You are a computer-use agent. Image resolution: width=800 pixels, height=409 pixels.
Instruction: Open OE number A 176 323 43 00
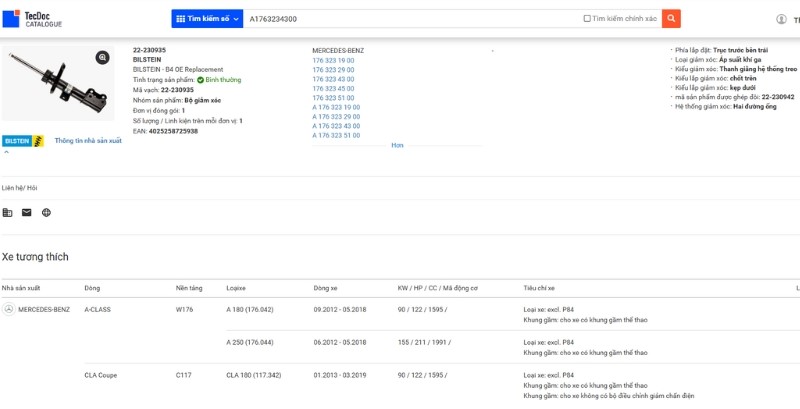coord(336,126)
